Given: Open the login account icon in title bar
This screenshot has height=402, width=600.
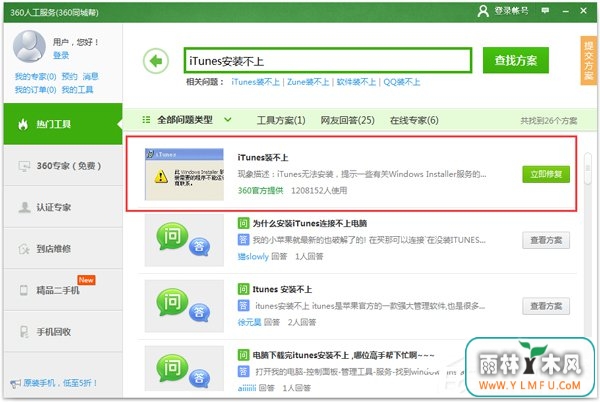Looking at the screenshot, I should [483, 11].
